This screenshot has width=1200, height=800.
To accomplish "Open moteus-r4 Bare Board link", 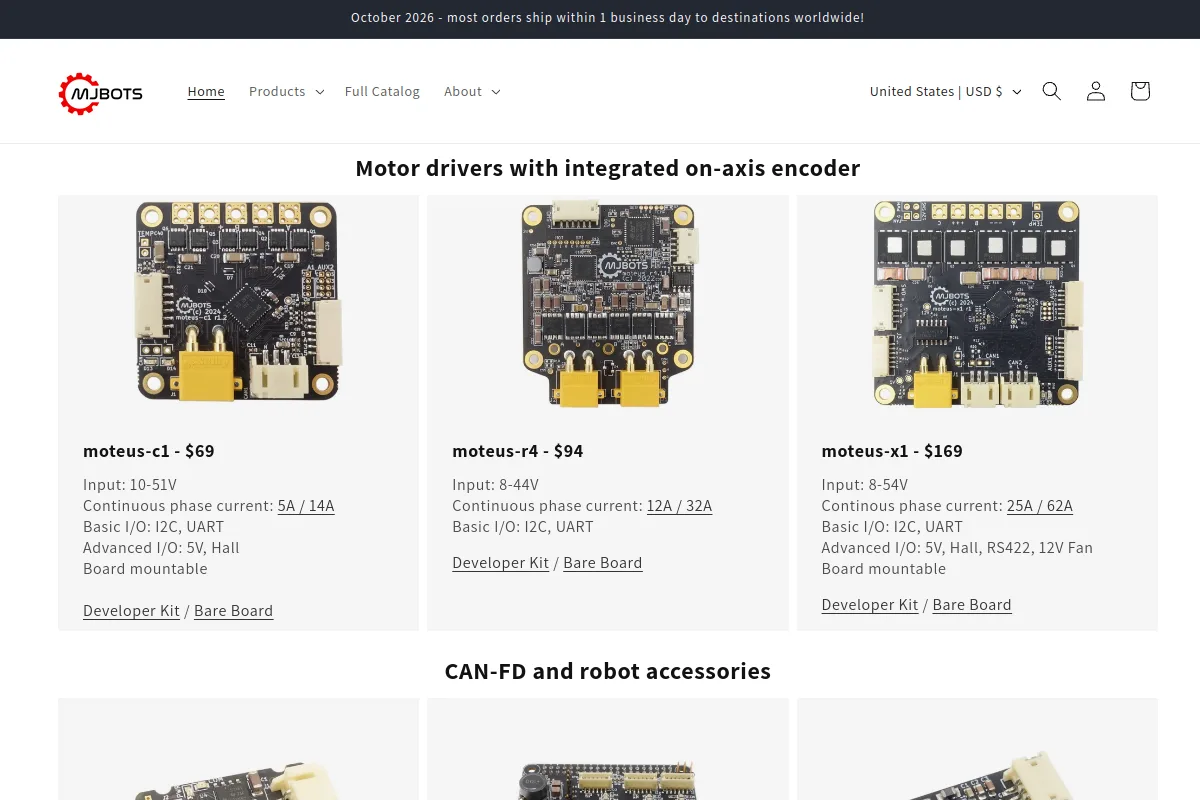I will tap(603, 563).
